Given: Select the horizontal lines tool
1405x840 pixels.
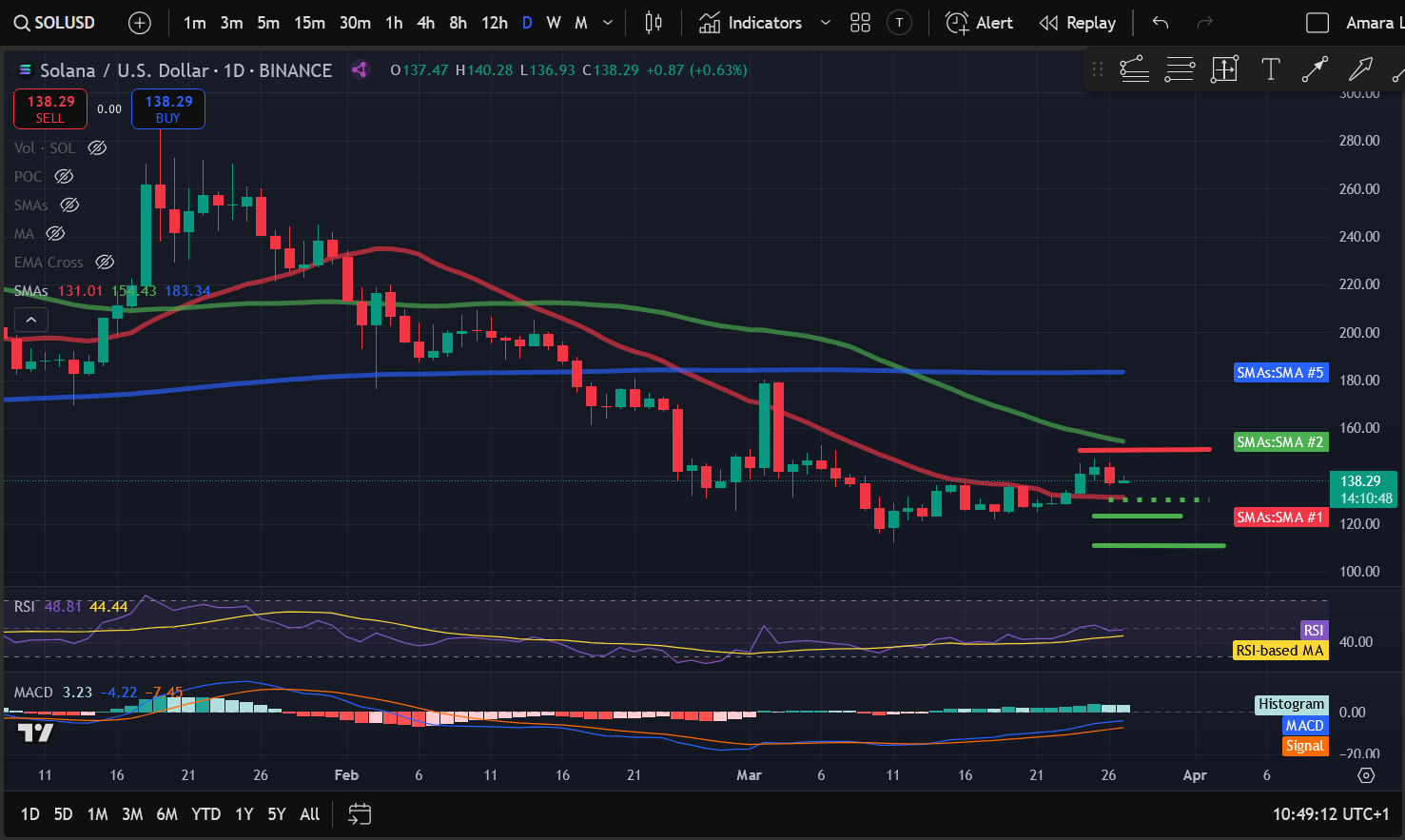Looking at the screenshot, I should (1180, 69).
